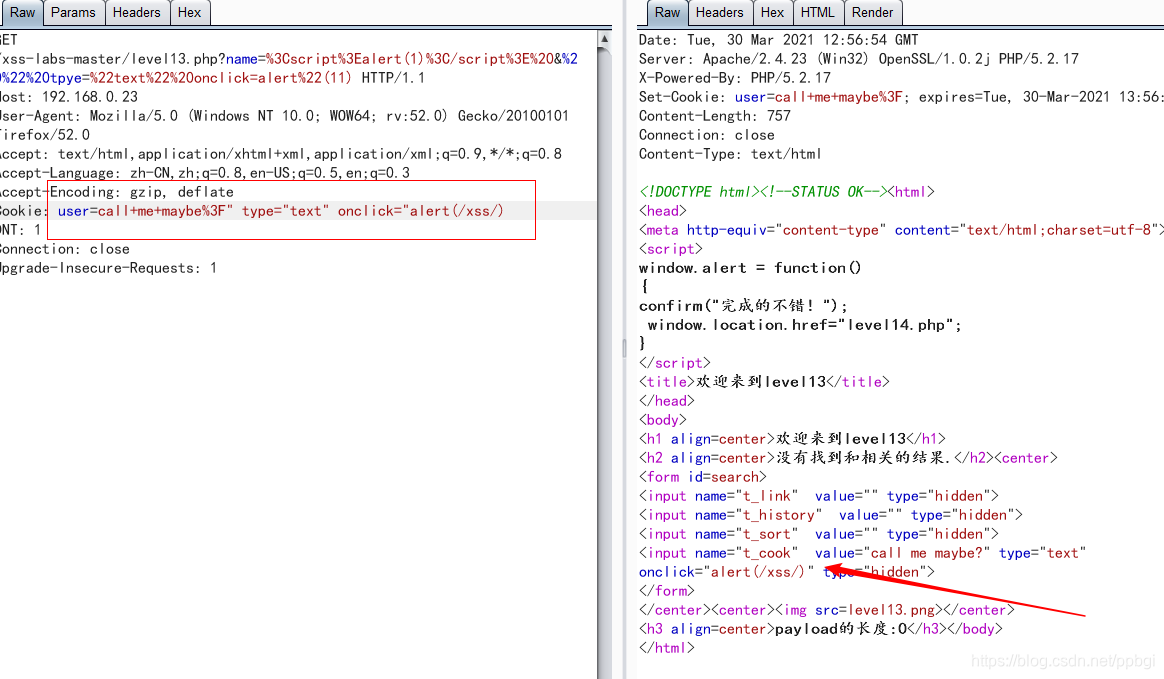This screenshot has height=679, width=1164.
Task: Click the response Date header line
Action: (778, 40)
